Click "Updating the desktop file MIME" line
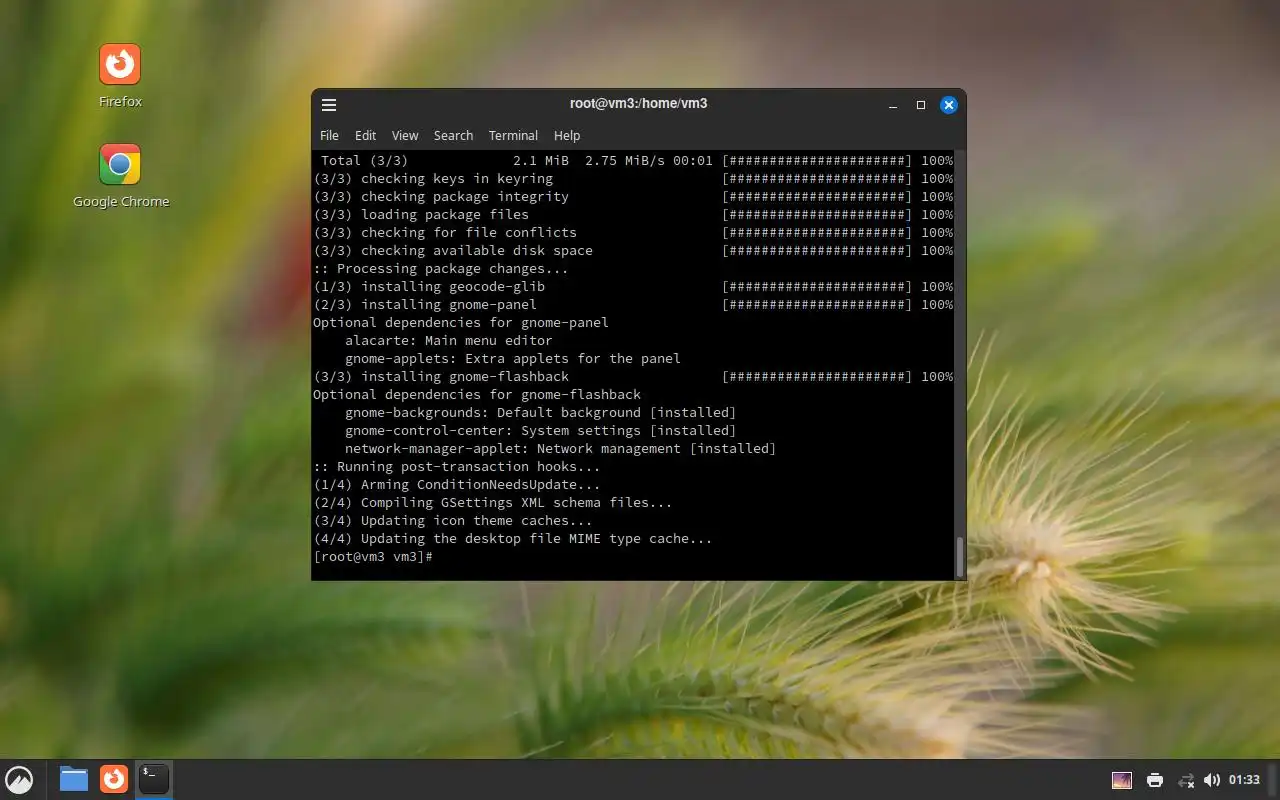1280x800 pixels. (513, 539)
